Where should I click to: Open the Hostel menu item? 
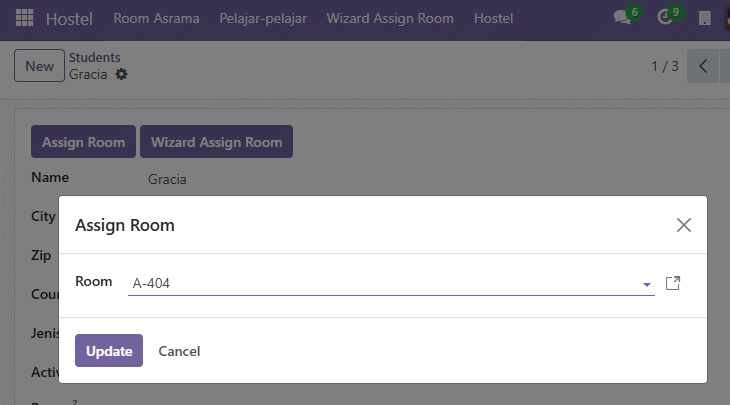pos(493,18)
